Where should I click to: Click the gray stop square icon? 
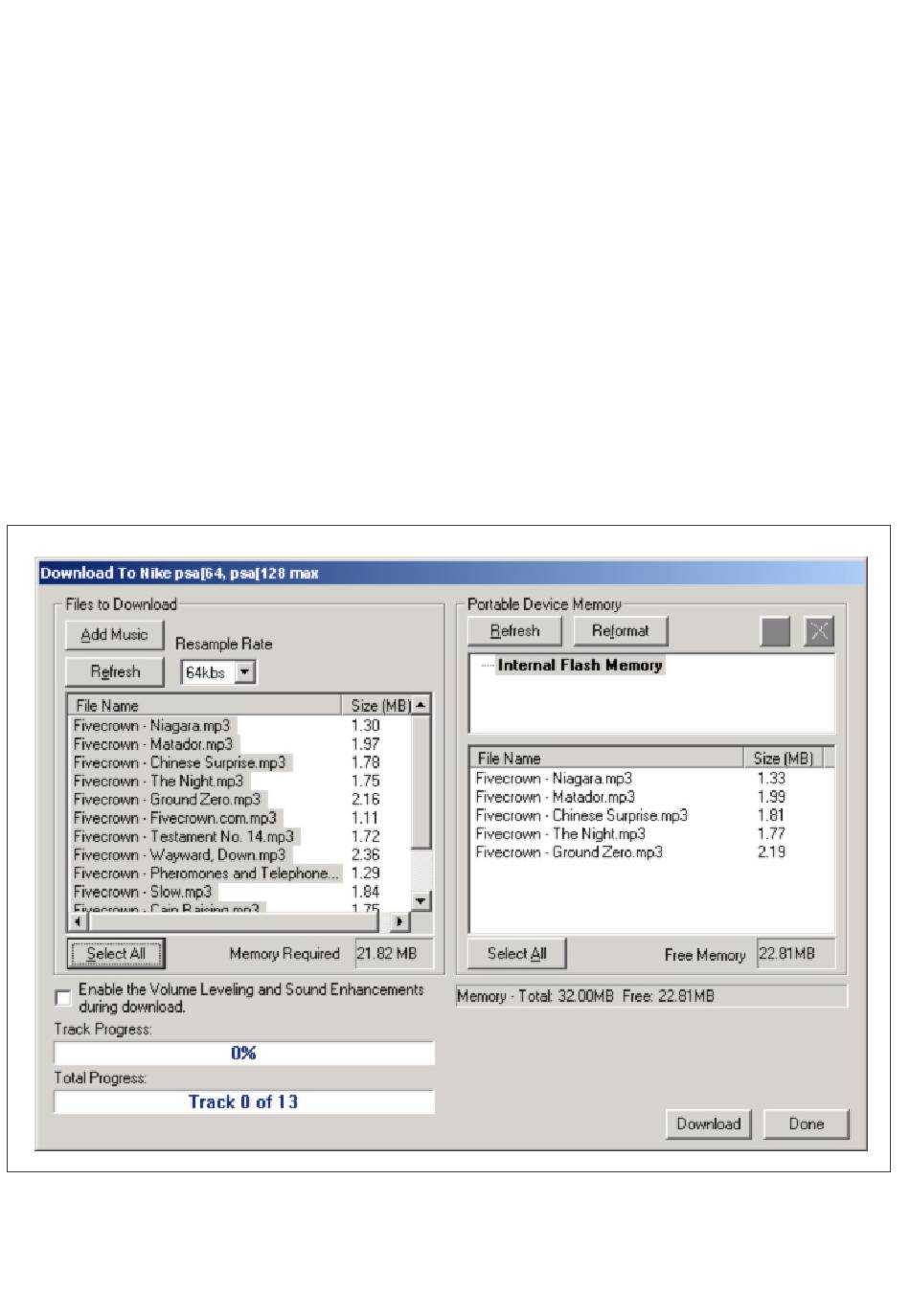775,631
